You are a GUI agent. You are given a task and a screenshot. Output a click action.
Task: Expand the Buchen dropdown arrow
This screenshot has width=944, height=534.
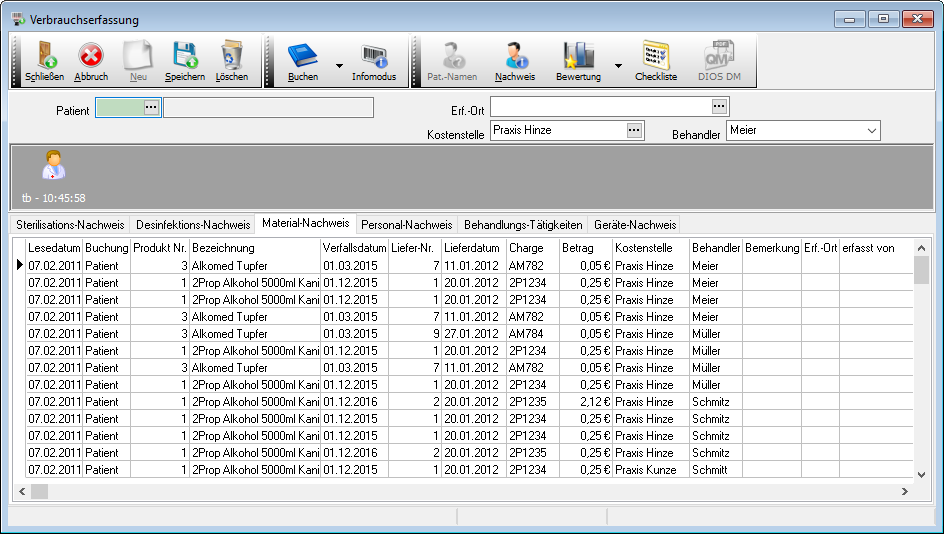[340, 66]
